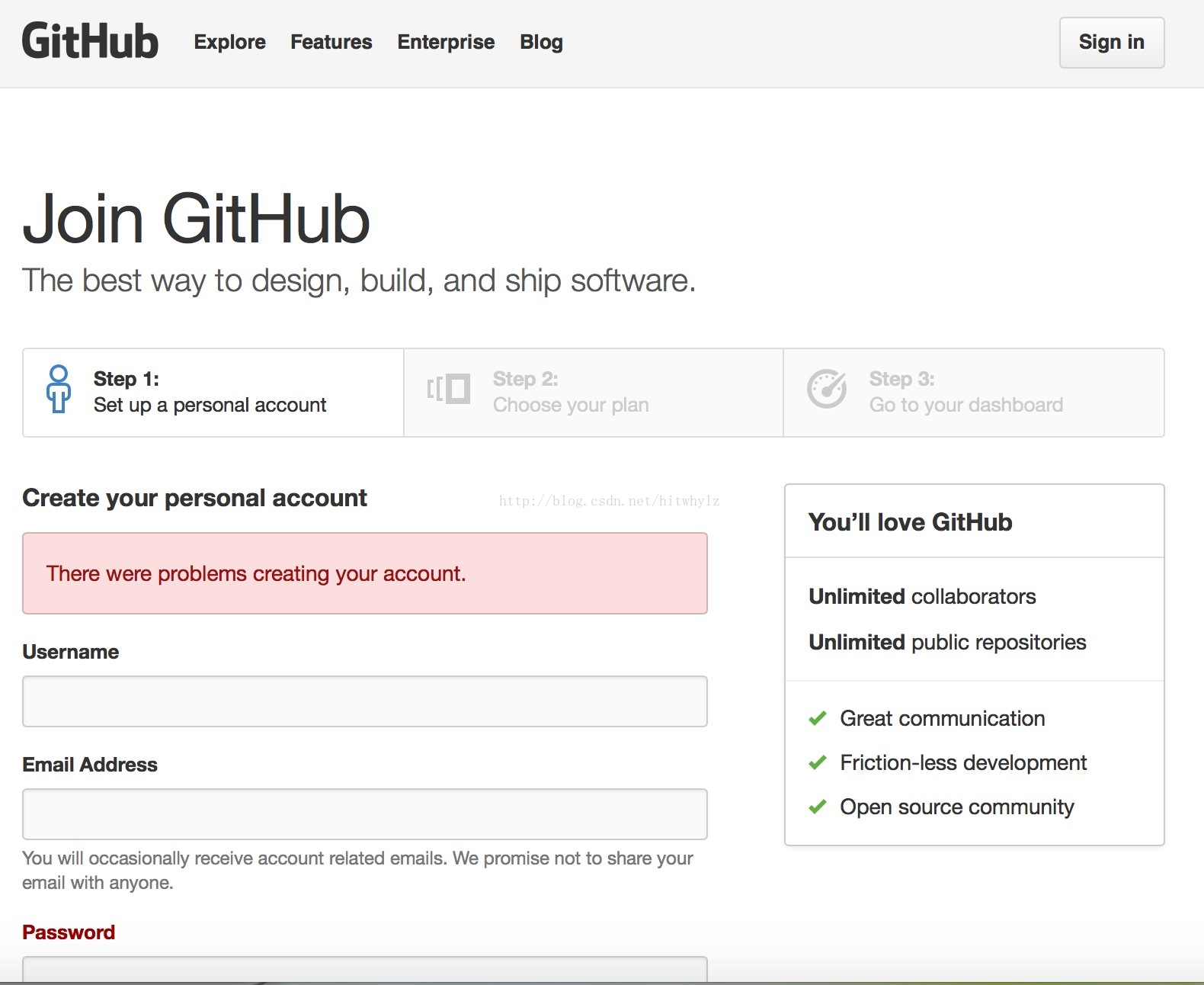The width and height of the screenshot is (1204, 985).
Task: Open the Features navigation link
Action: [x=331, y=42]
